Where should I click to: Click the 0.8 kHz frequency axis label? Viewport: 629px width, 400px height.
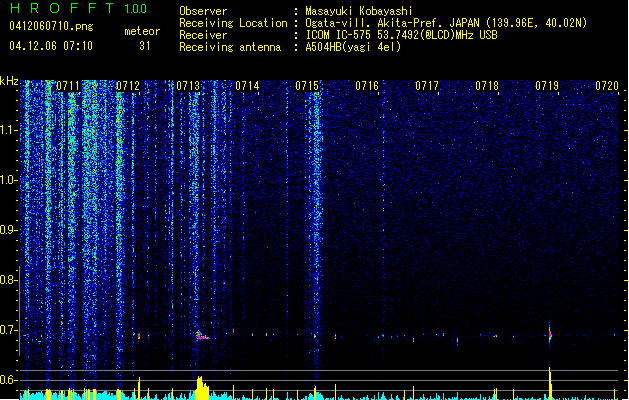pyautogui.click(x=8, y=280)
